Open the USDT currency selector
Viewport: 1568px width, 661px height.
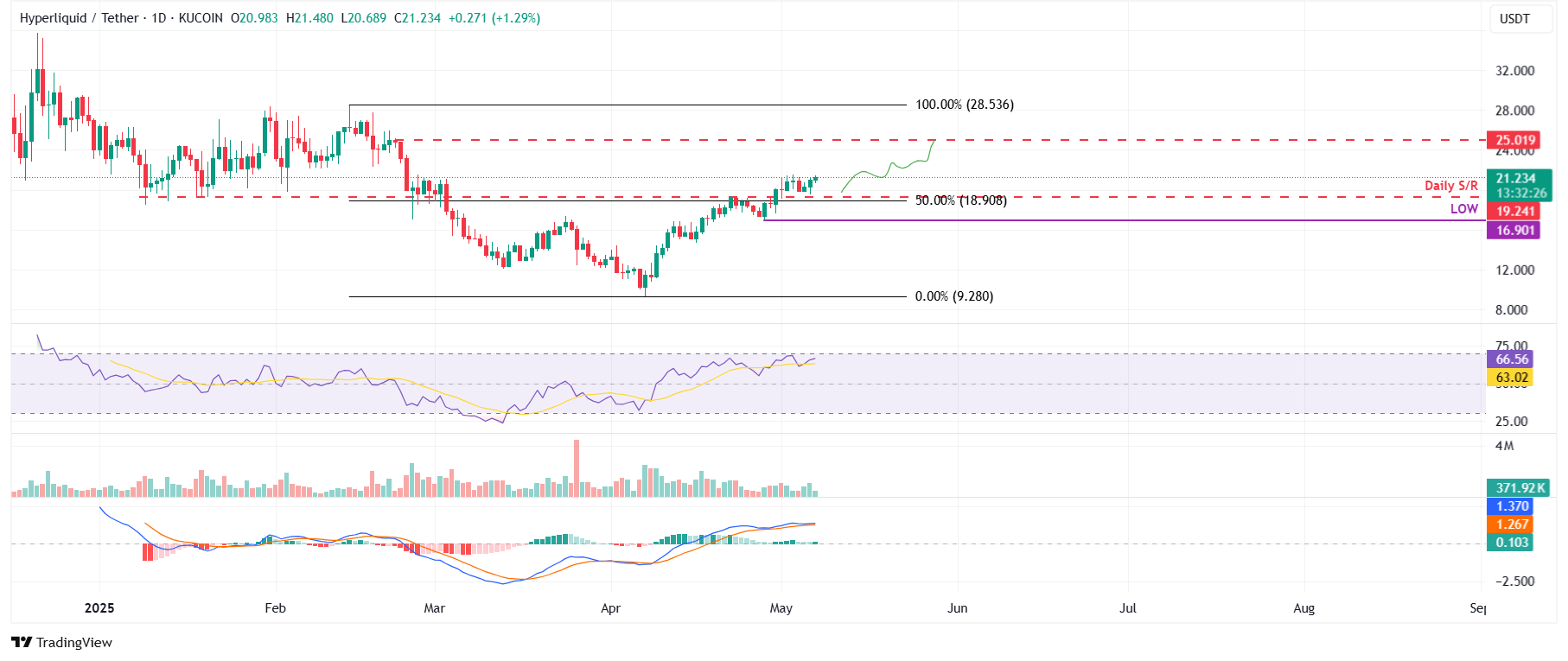point(1514,19)
